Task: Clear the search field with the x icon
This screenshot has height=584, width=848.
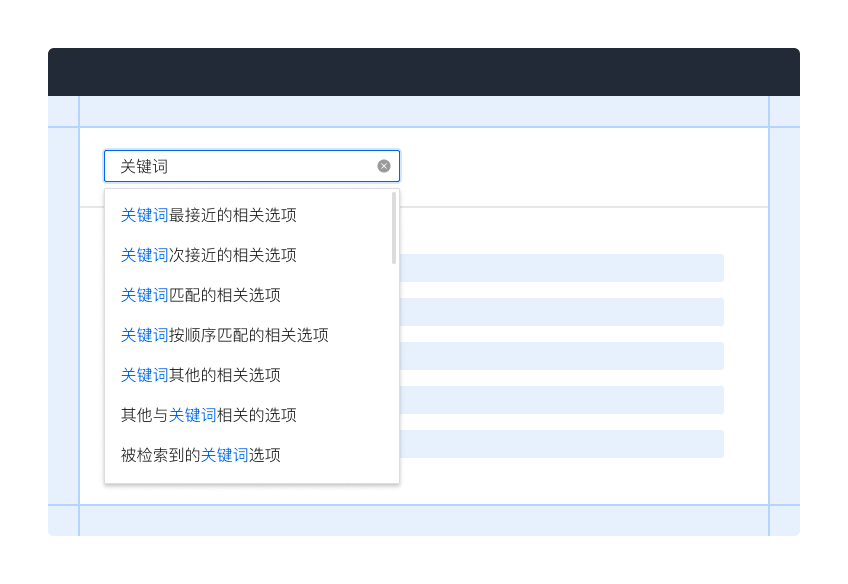Action: point(384,166)
